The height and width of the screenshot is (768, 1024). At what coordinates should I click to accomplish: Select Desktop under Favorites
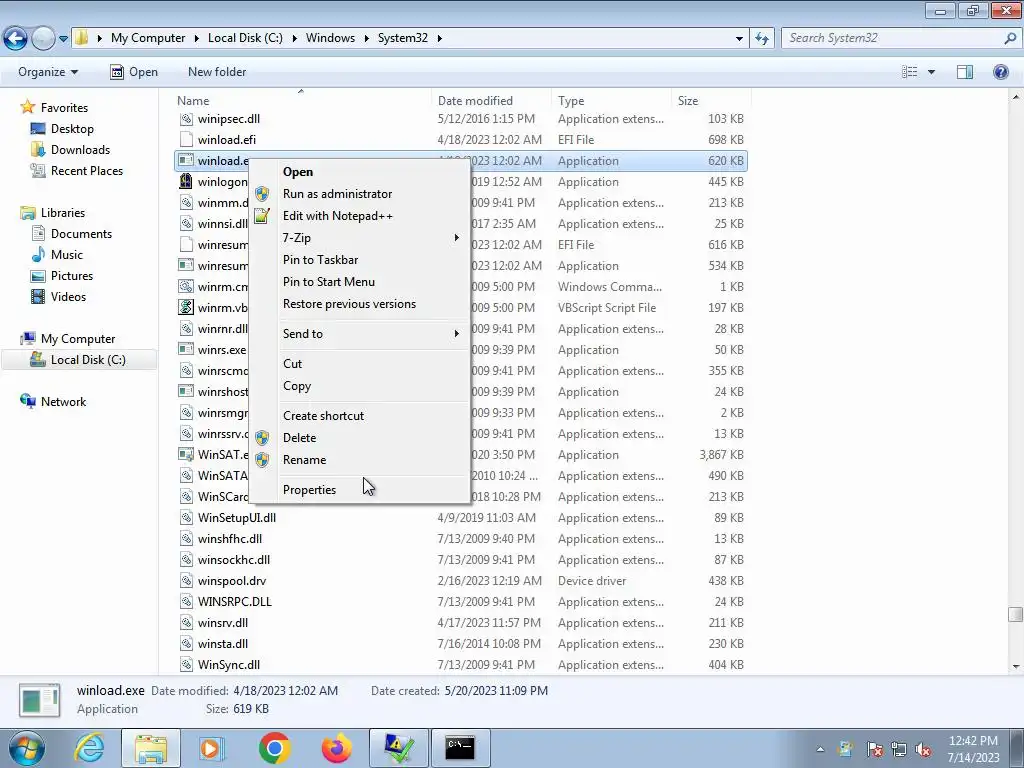pyautogui.click(x=72, y=129)
